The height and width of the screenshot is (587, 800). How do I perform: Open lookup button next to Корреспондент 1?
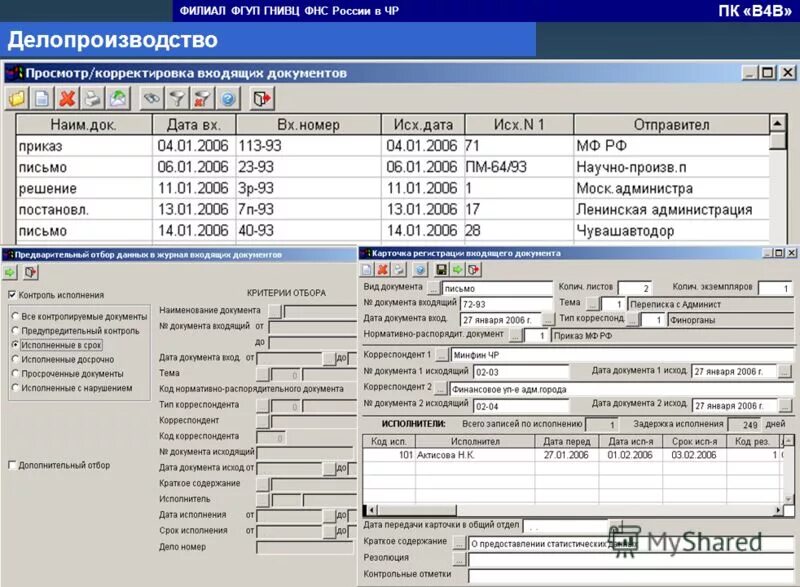pos(442,354)
